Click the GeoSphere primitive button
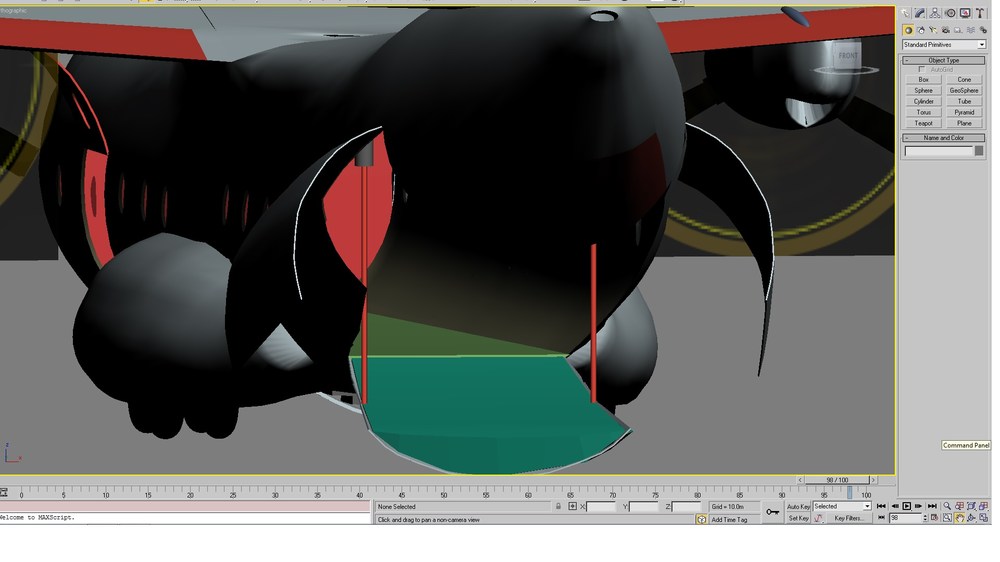This screenshot has width=1000, height=562. coord(964,91)
